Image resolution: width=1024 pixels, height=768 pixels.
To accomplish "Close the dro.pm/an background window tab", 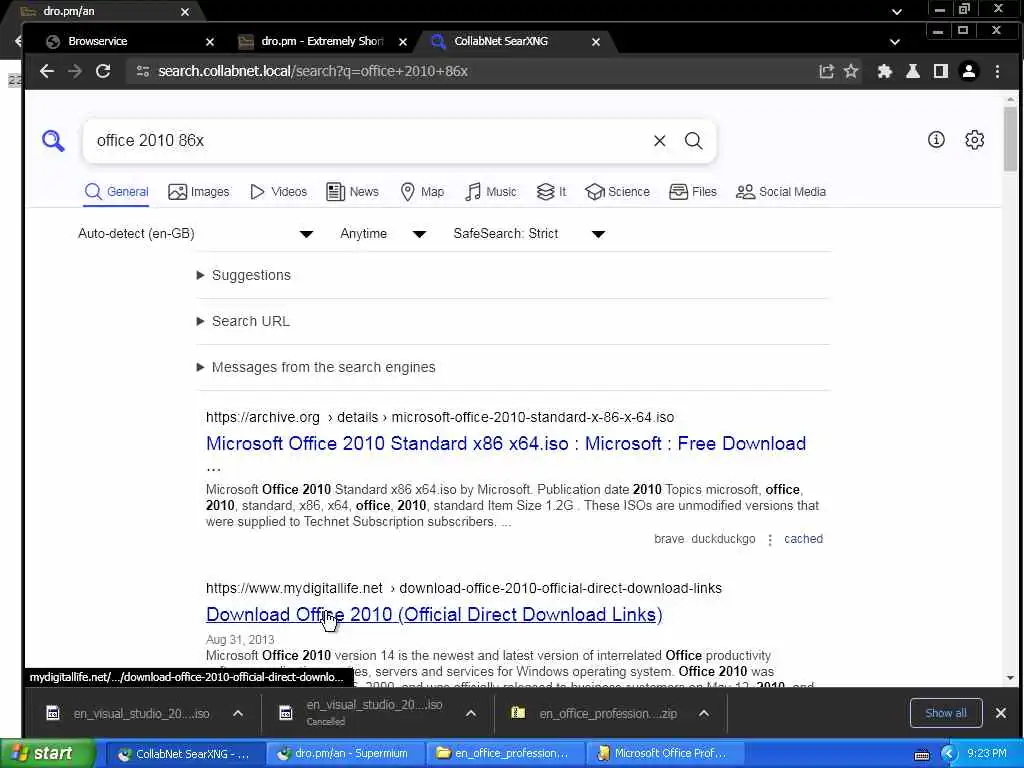I will click(185, 12).
